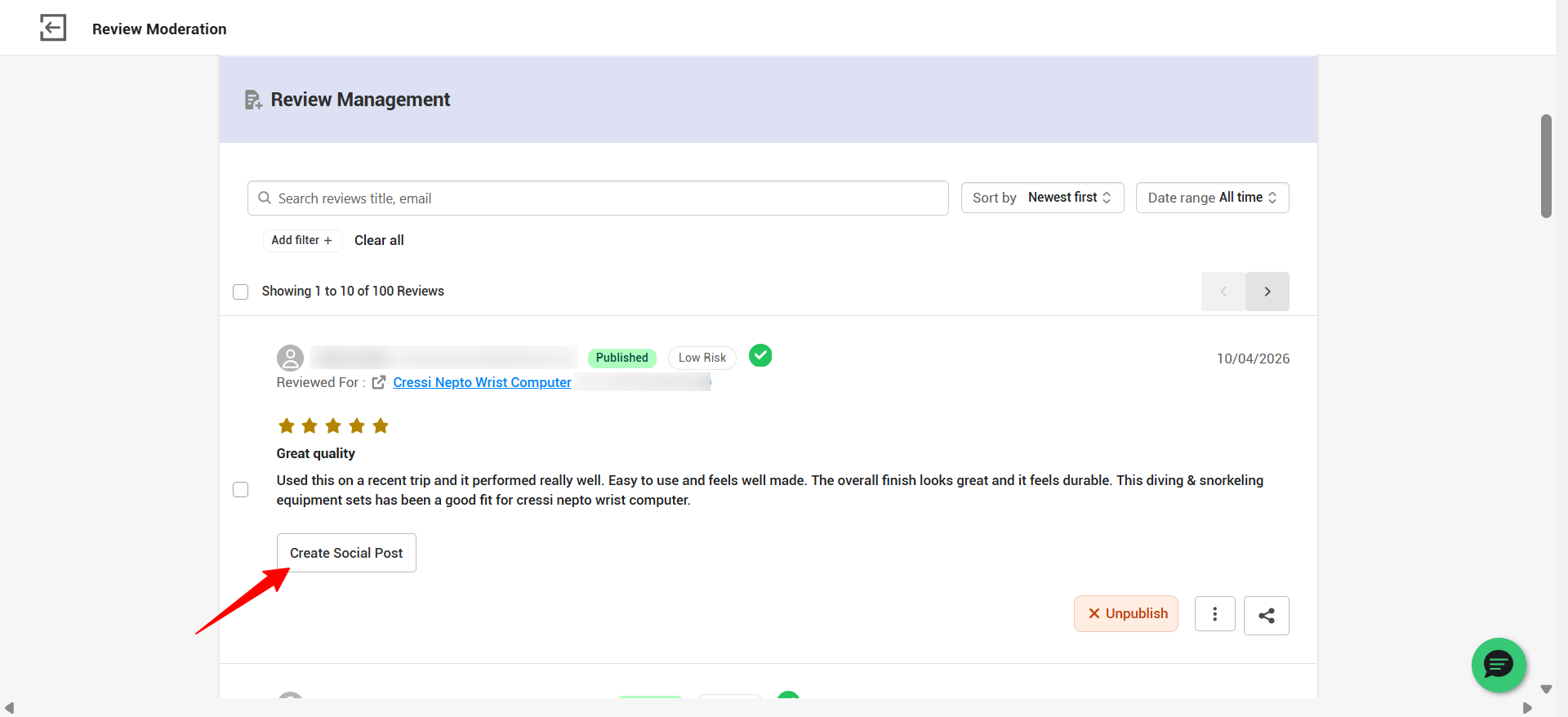Click Create Social Post button
Image resolution: width=1568 pixels, height=717 pixels.
pos(346,553)
